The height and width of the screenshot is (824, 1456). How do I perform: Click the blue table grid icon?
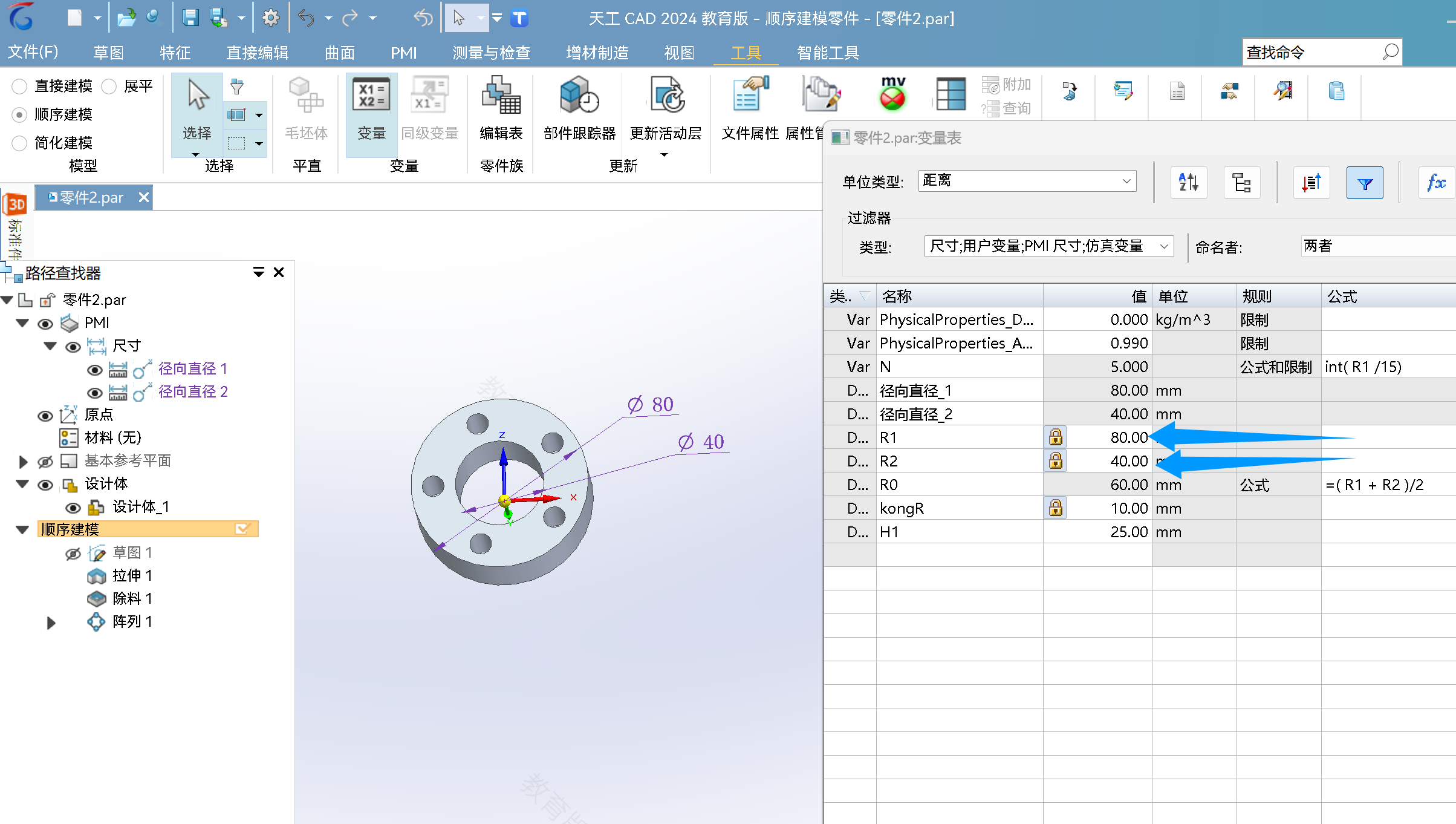click(x=951, y=94)
